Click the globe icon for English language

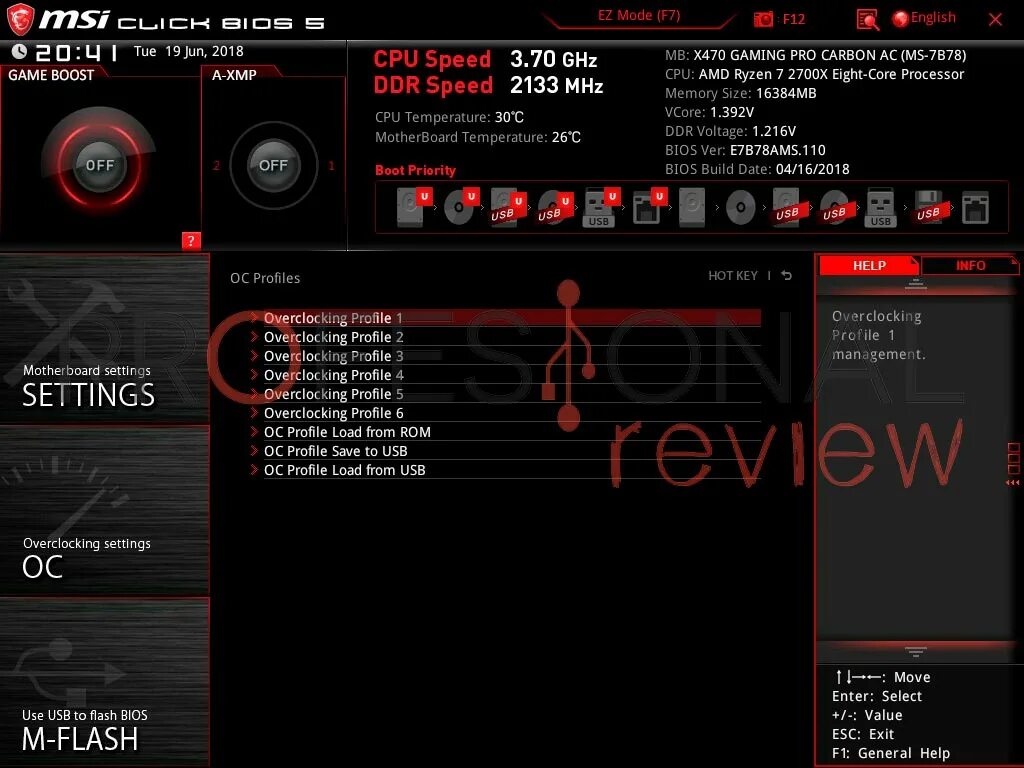click(x=900, y=19)
